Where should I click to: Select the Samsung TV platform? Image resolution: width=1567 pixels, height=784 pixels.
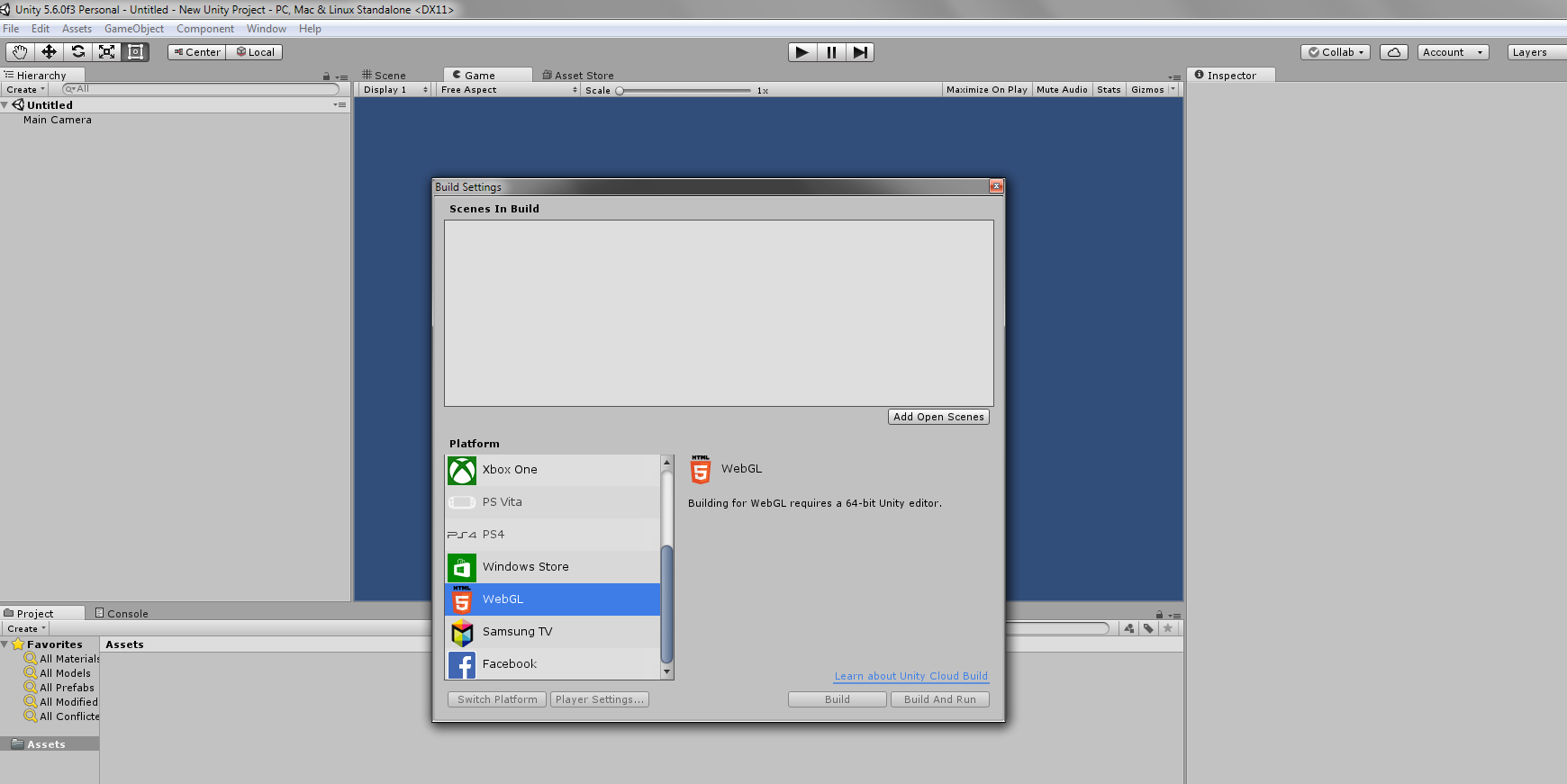pos(553,632)
